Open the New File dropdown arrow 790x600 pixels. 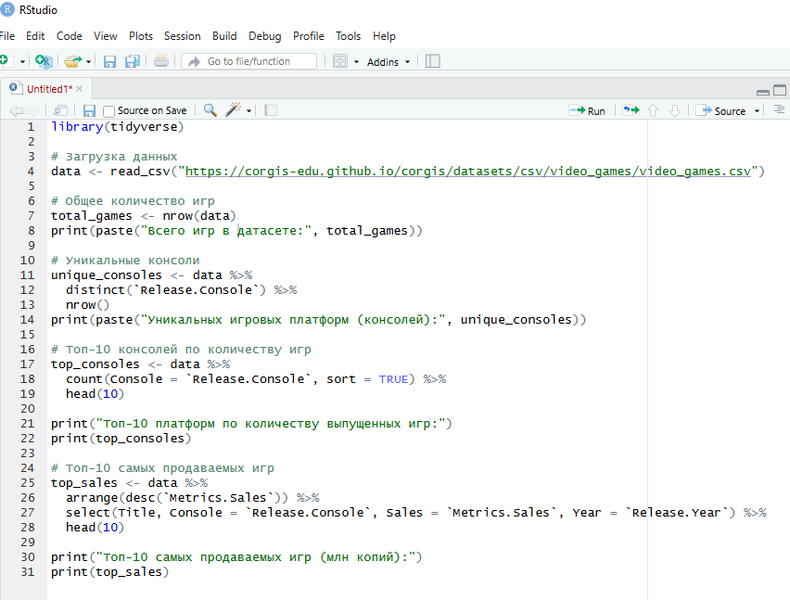pyautogui.click(x=22, y=62)
